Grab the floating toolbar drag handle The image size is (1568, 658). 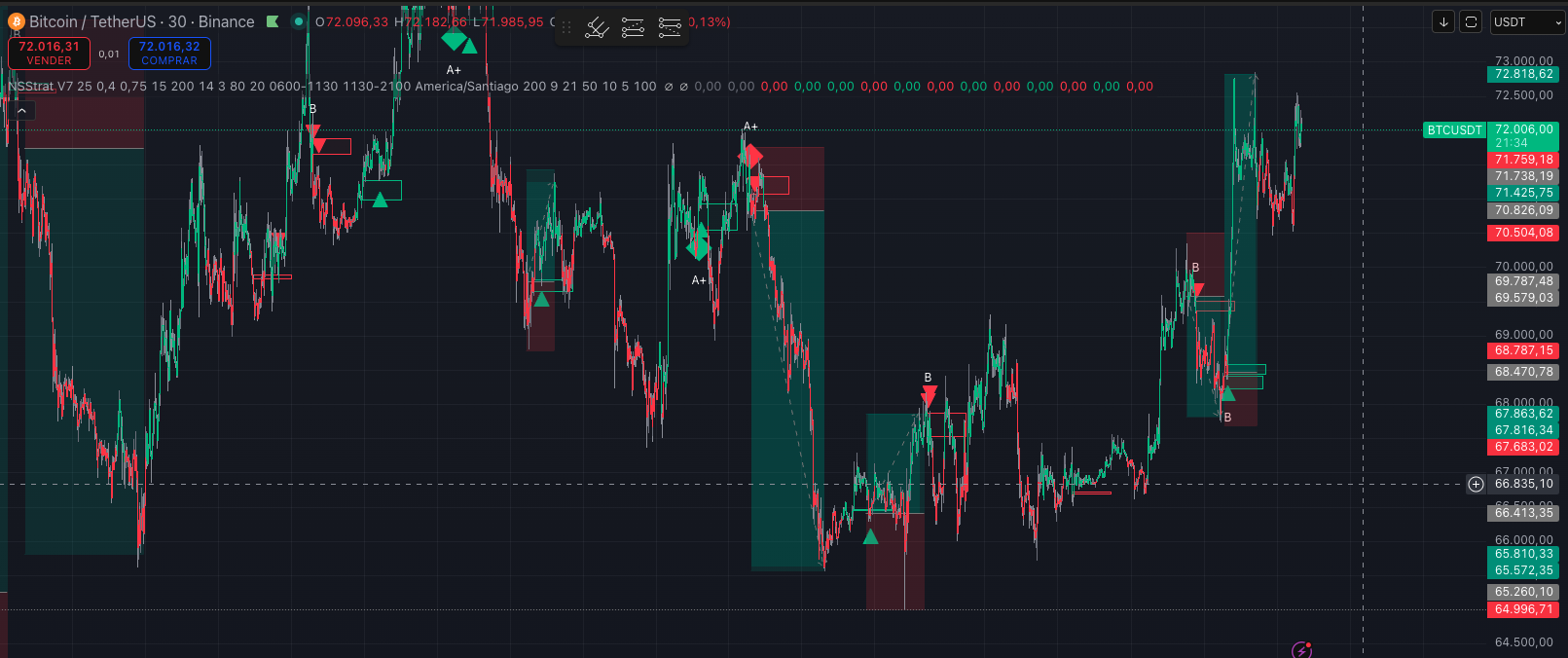coord(566,28)
